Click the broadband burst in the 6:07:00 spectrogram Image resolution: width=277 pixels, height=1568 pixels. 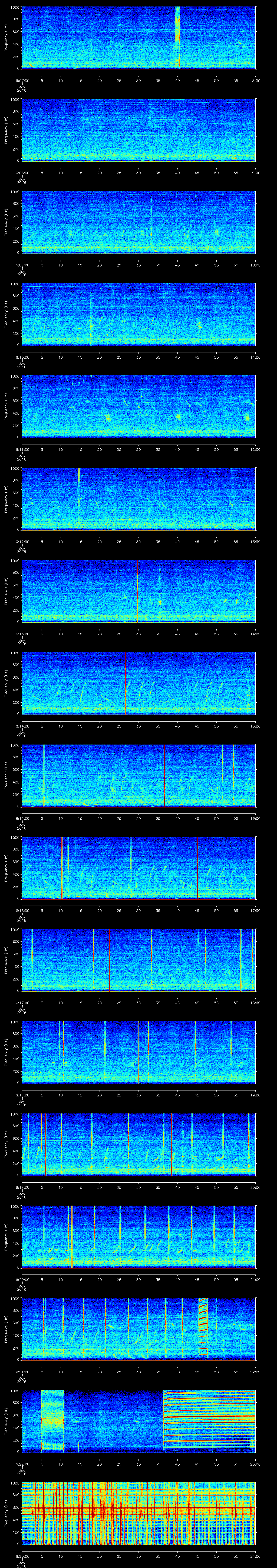178,38
